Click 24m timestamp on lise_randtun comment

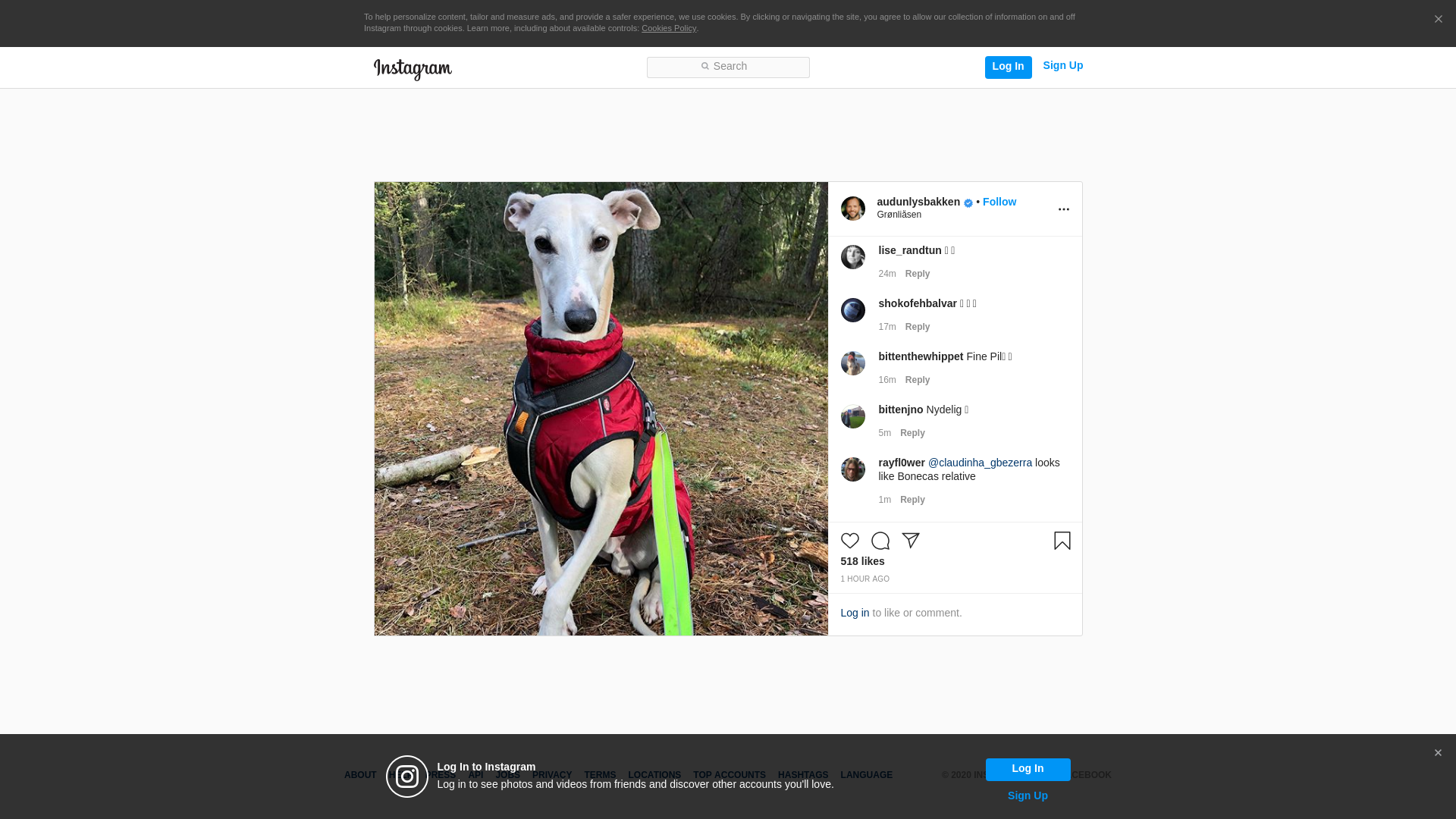click(887, 274)
